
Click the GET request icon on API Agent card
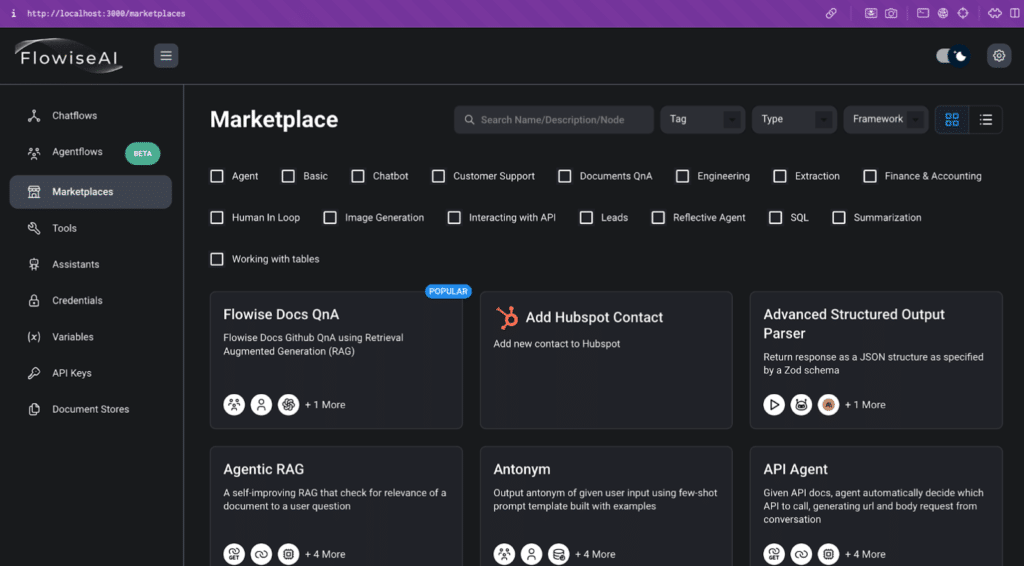coord(774,554)
